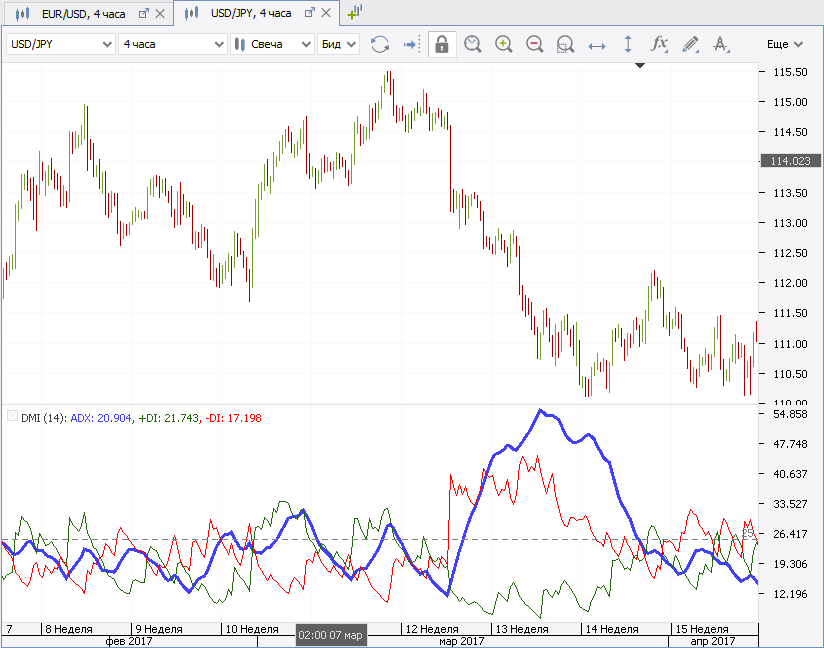Click the vertical scale arrows icon
824x648 pixels.
coord(628,44)
